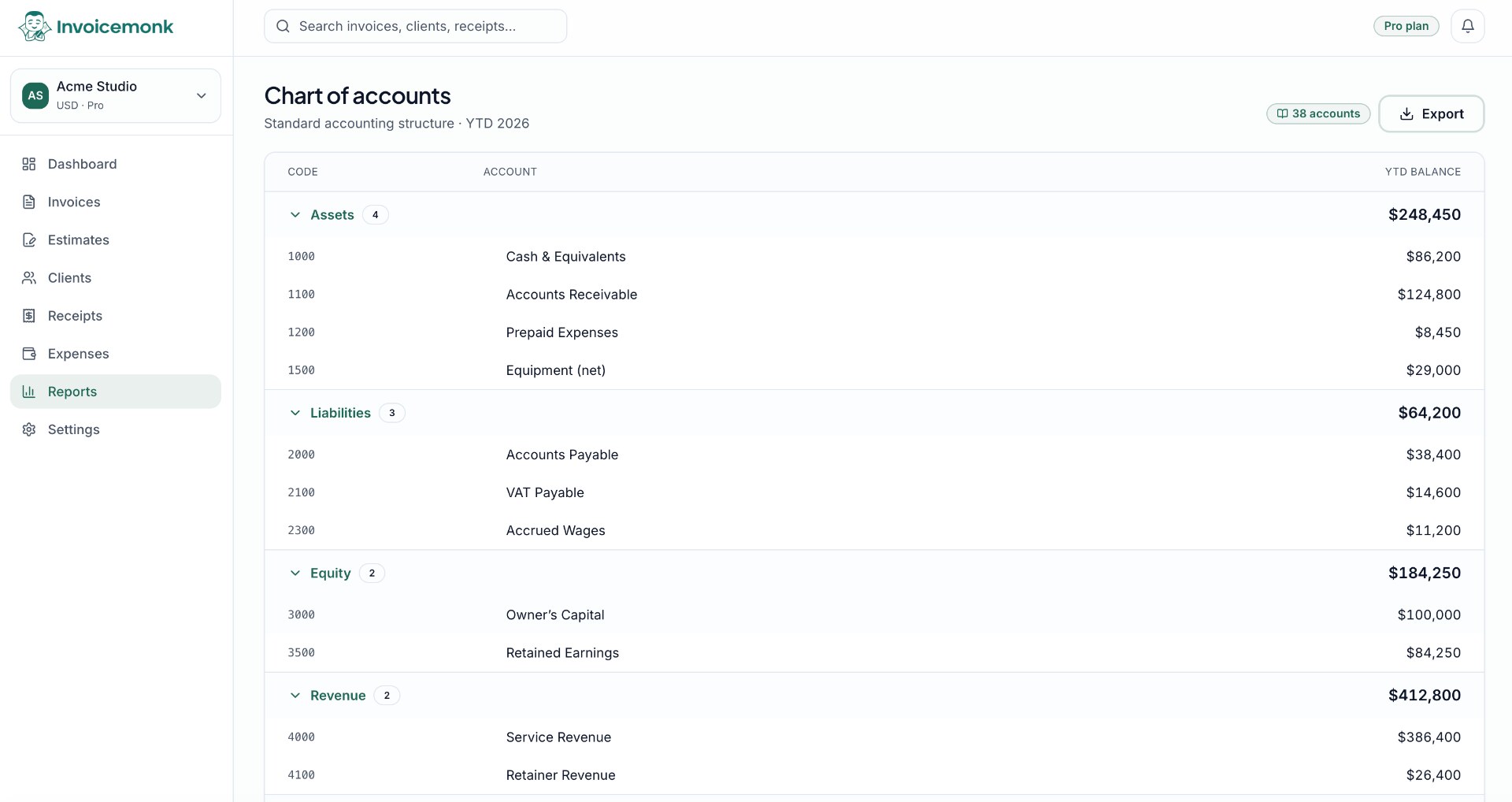Click the Clients people icon

point(29,277)
